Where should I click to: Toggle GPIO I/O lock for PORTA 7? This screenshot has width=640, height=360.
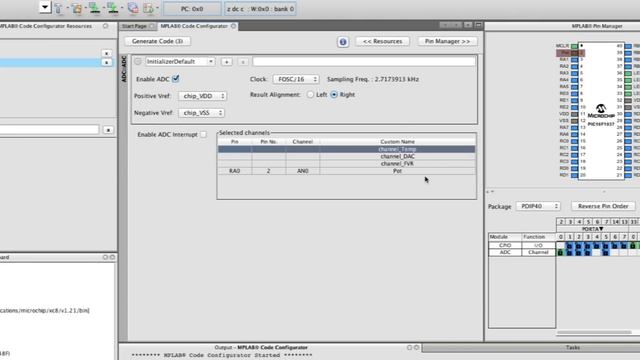pos(624,246)
